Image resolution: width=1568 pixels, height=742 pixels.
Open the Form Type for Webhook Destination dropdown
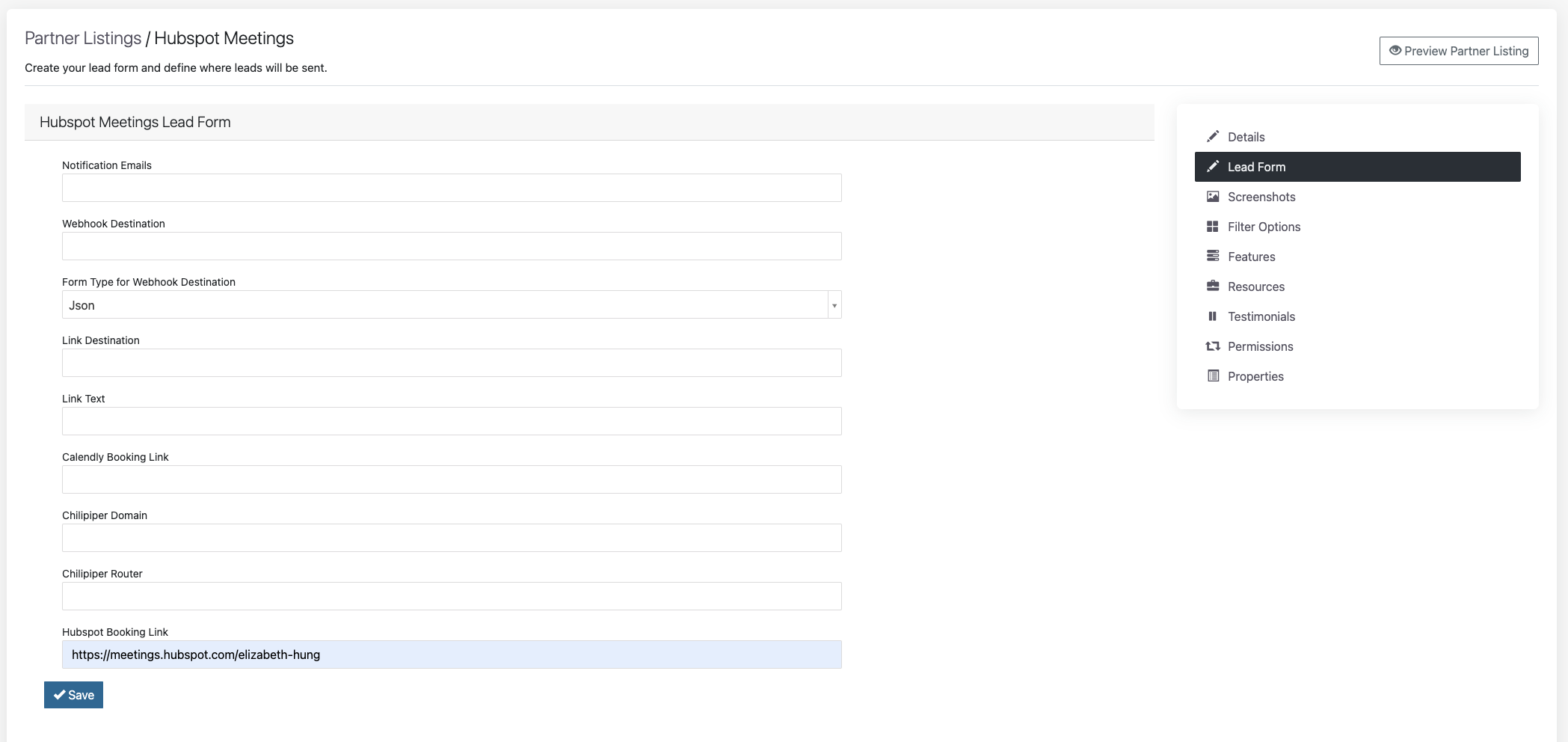coord(444,305)
